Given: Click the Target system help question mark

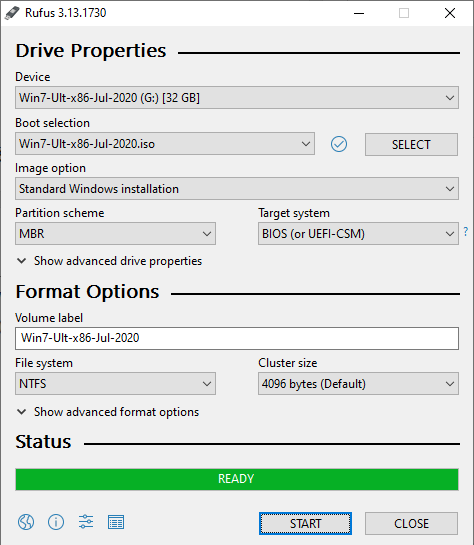Looking at the screenshot, I should [x=466, y=231].
